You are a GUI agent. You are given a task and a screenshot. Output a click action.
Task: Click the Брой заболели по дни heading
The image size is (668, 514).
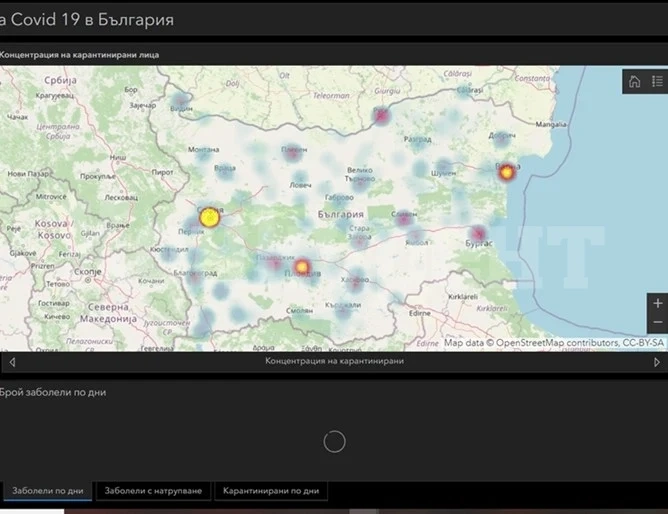53,392
